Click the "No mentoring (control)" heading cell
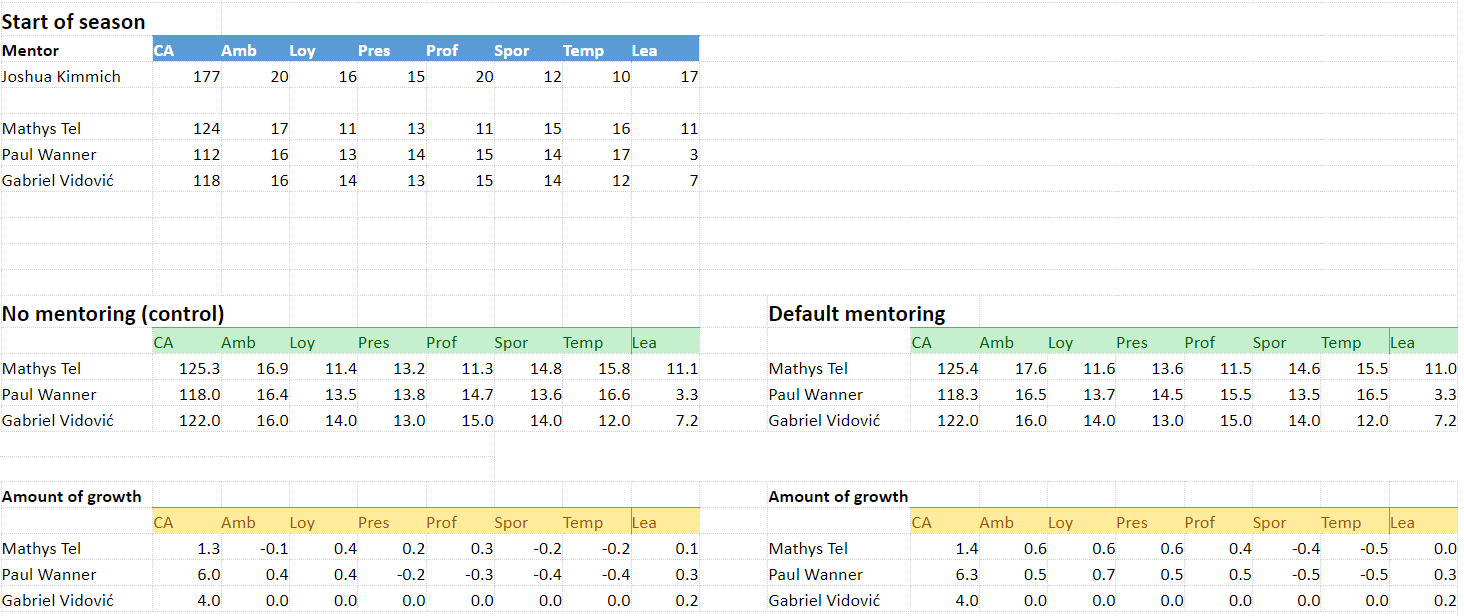This screenshot has height=616, width=1464. pos(113,314)
